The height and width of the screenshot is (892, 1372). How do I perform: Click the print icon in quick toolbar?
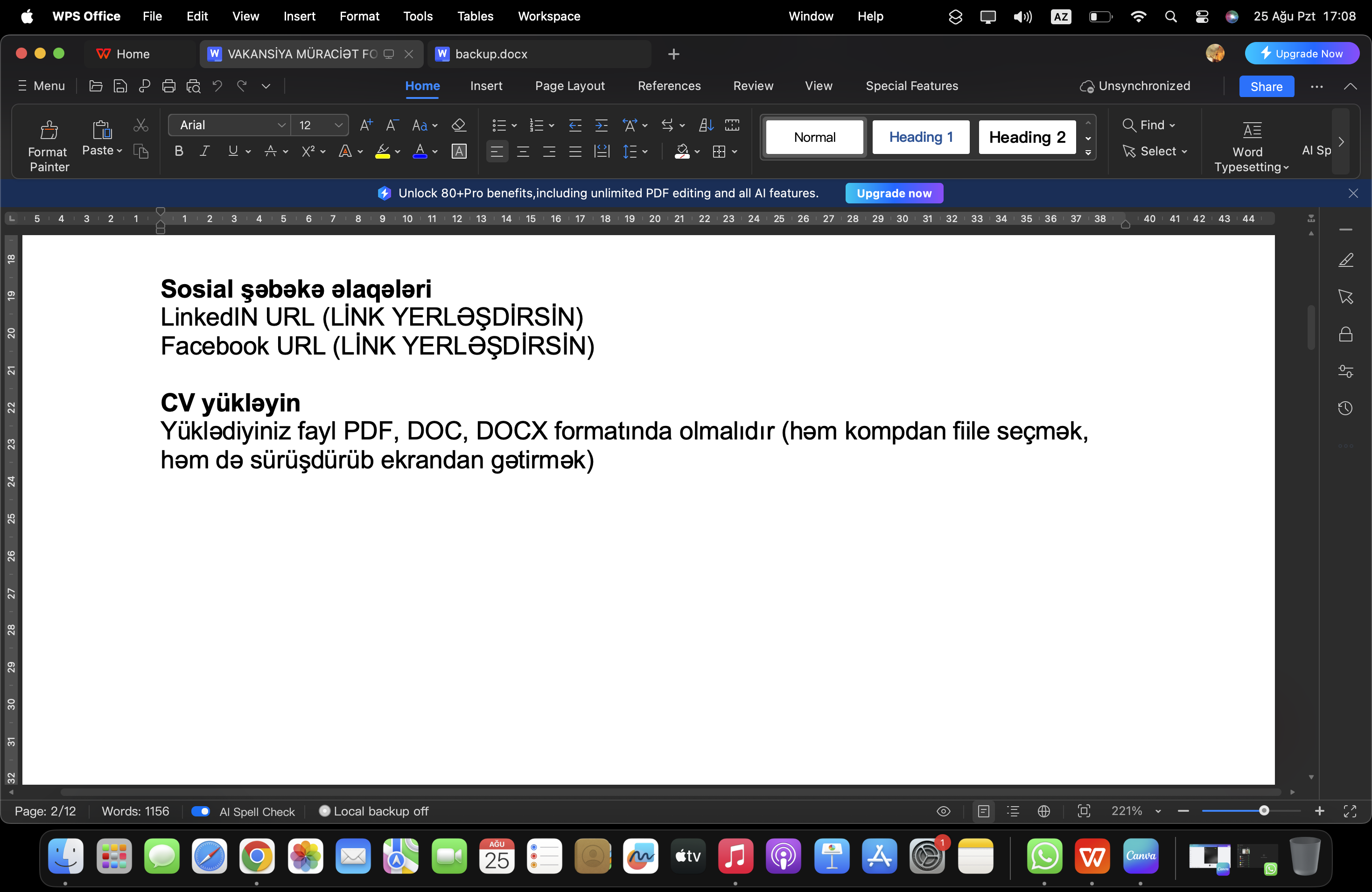(x=168, y=86)
